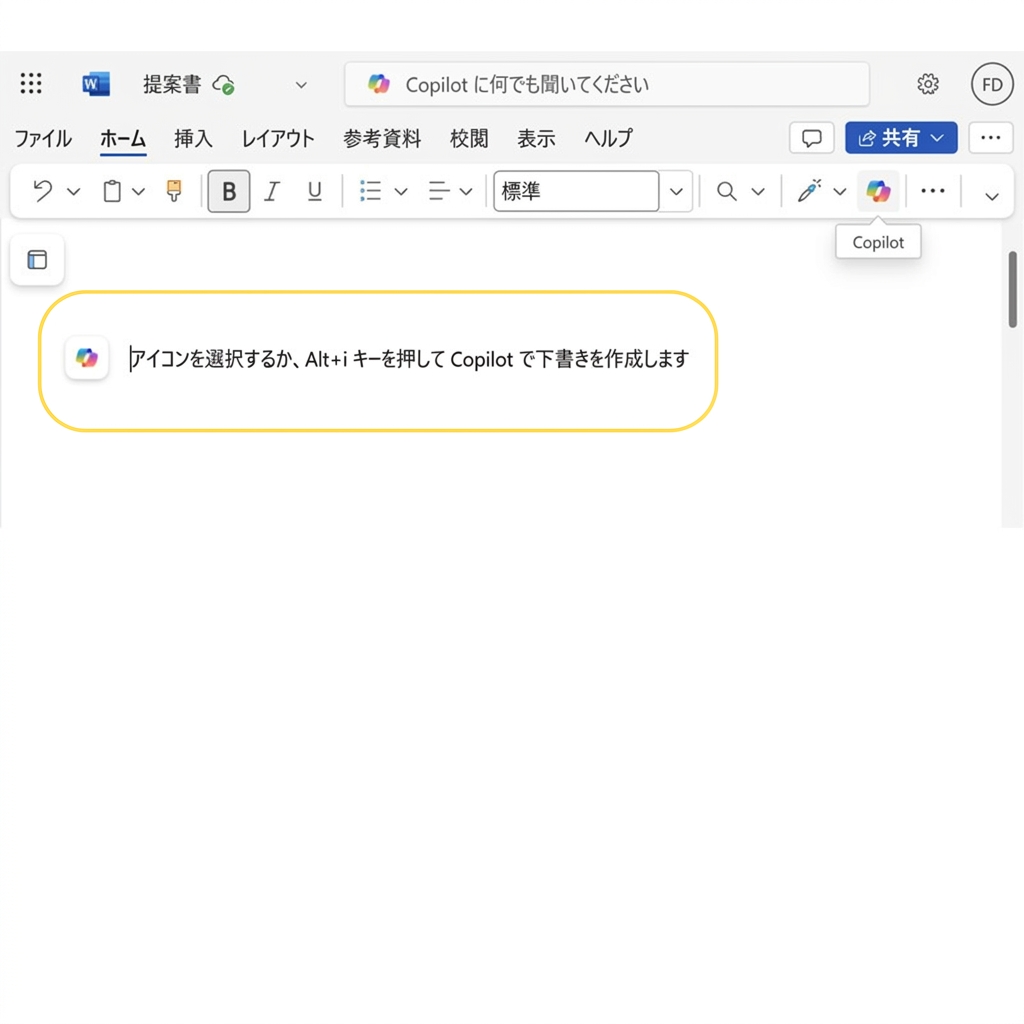Open the FD account profile
The image size is (1024, 1024).
point(992,84)
